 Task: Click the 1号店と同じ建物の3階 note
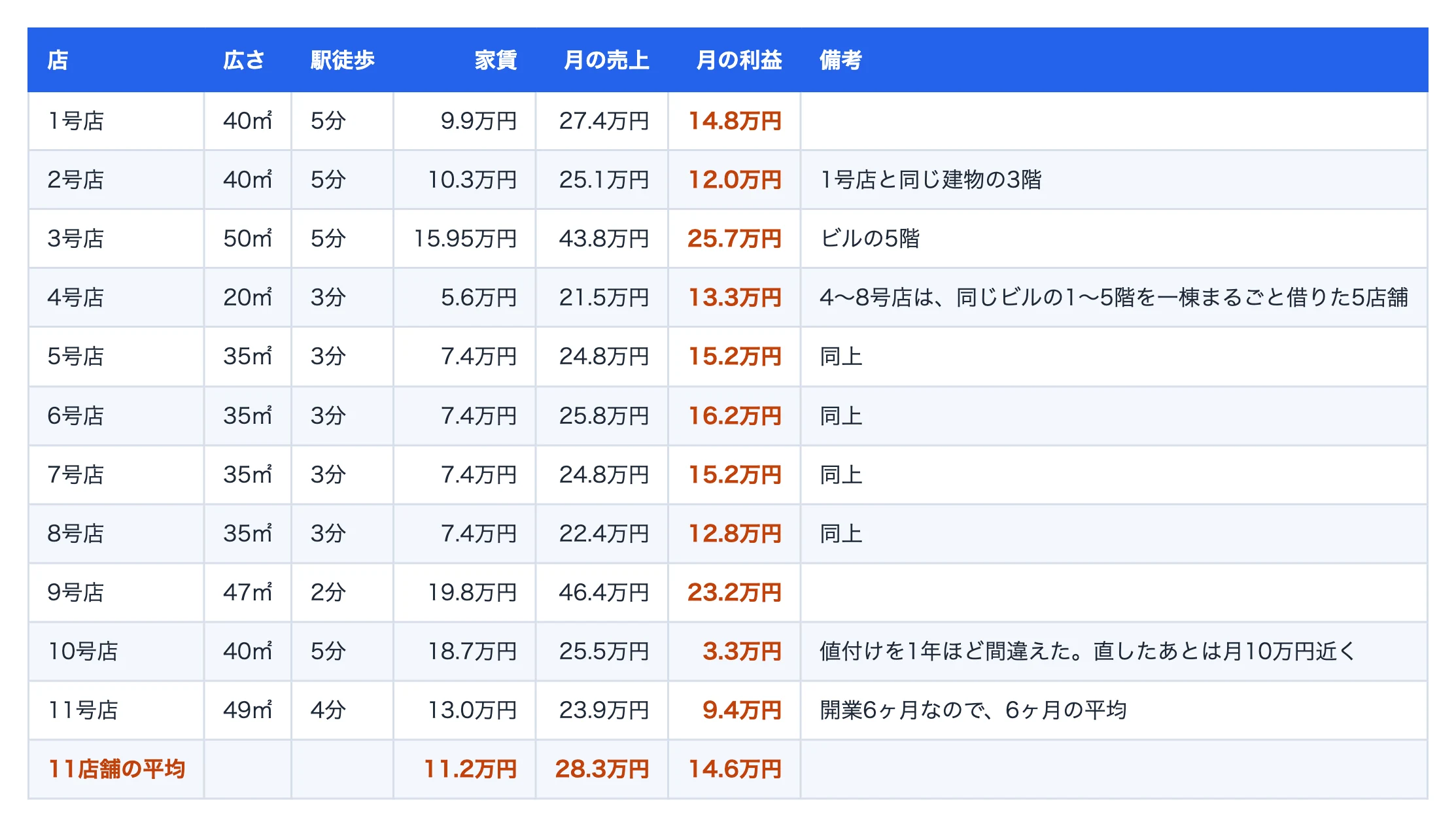(x=931, y=180)
